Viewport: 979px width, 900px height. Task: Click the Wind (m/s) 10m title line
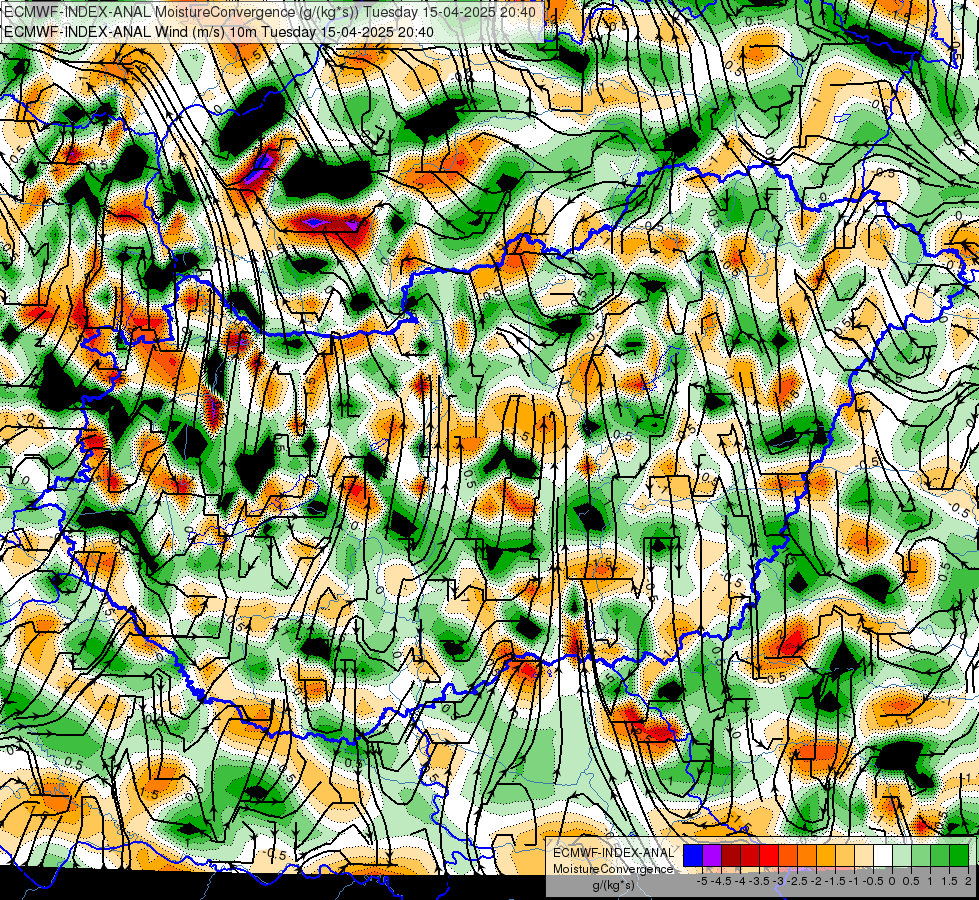coord(219,32)
